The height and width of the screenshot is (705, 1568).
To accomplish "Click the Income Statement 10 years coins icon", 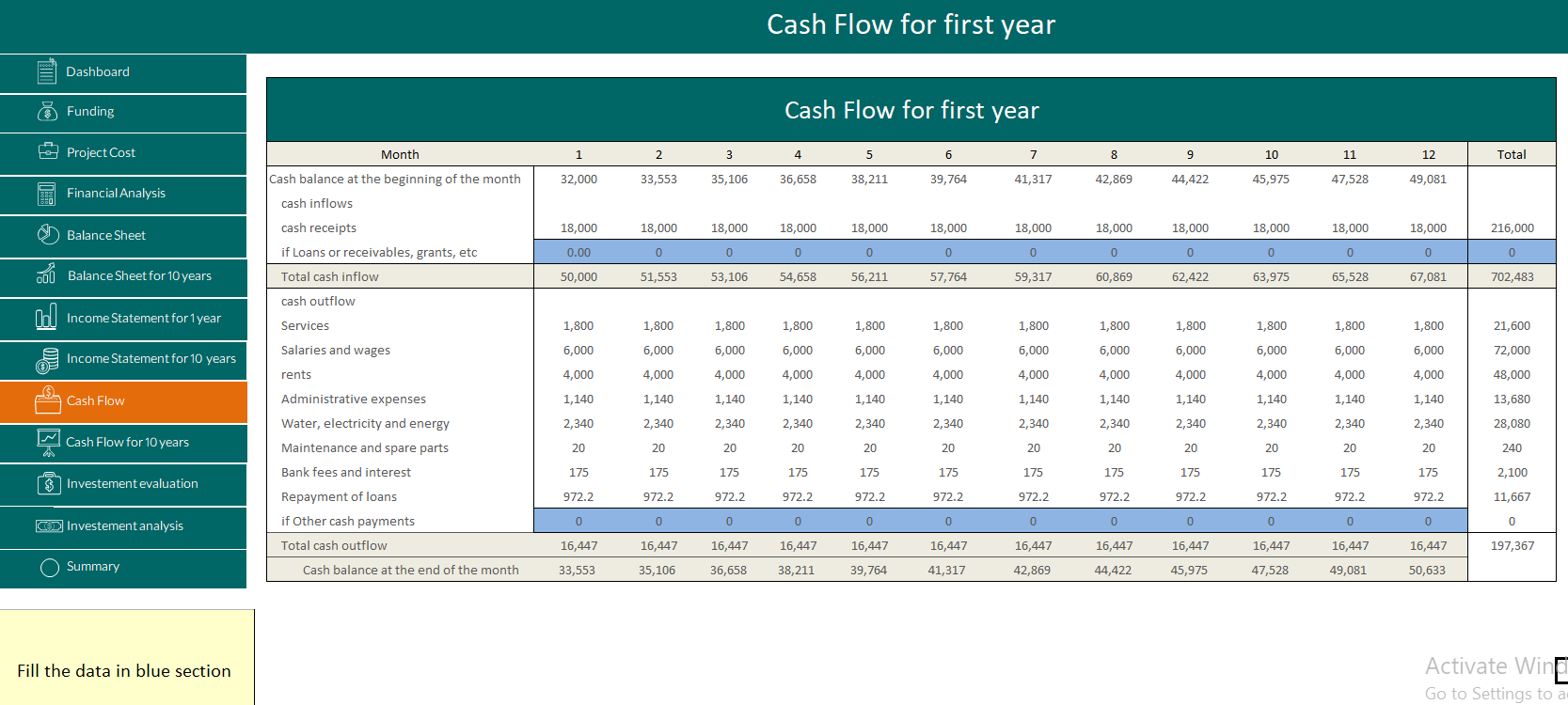I will [x=47, y=359].
